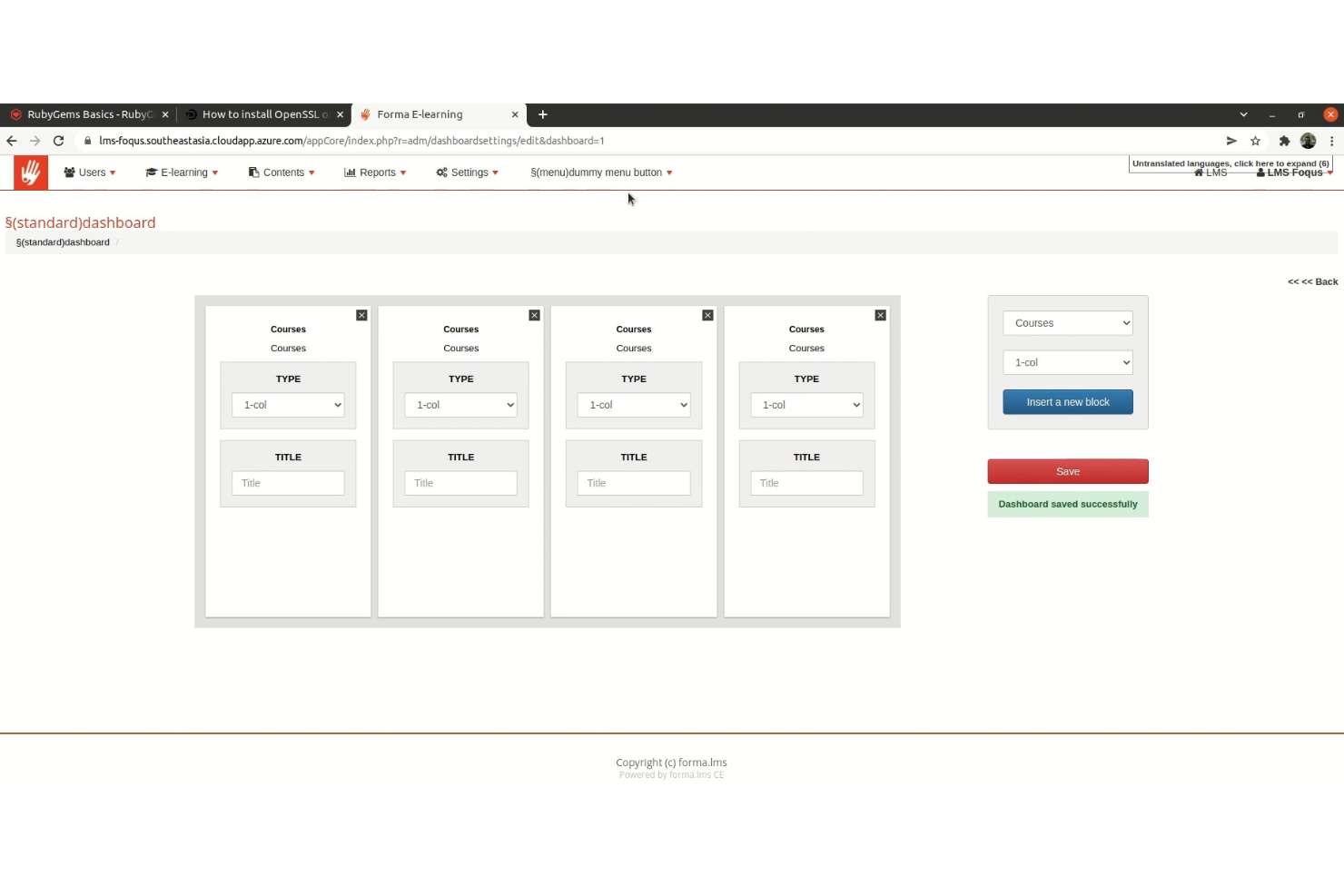Click the Forma hand logo
The image size is (1344, 896).
pos(30,172)
